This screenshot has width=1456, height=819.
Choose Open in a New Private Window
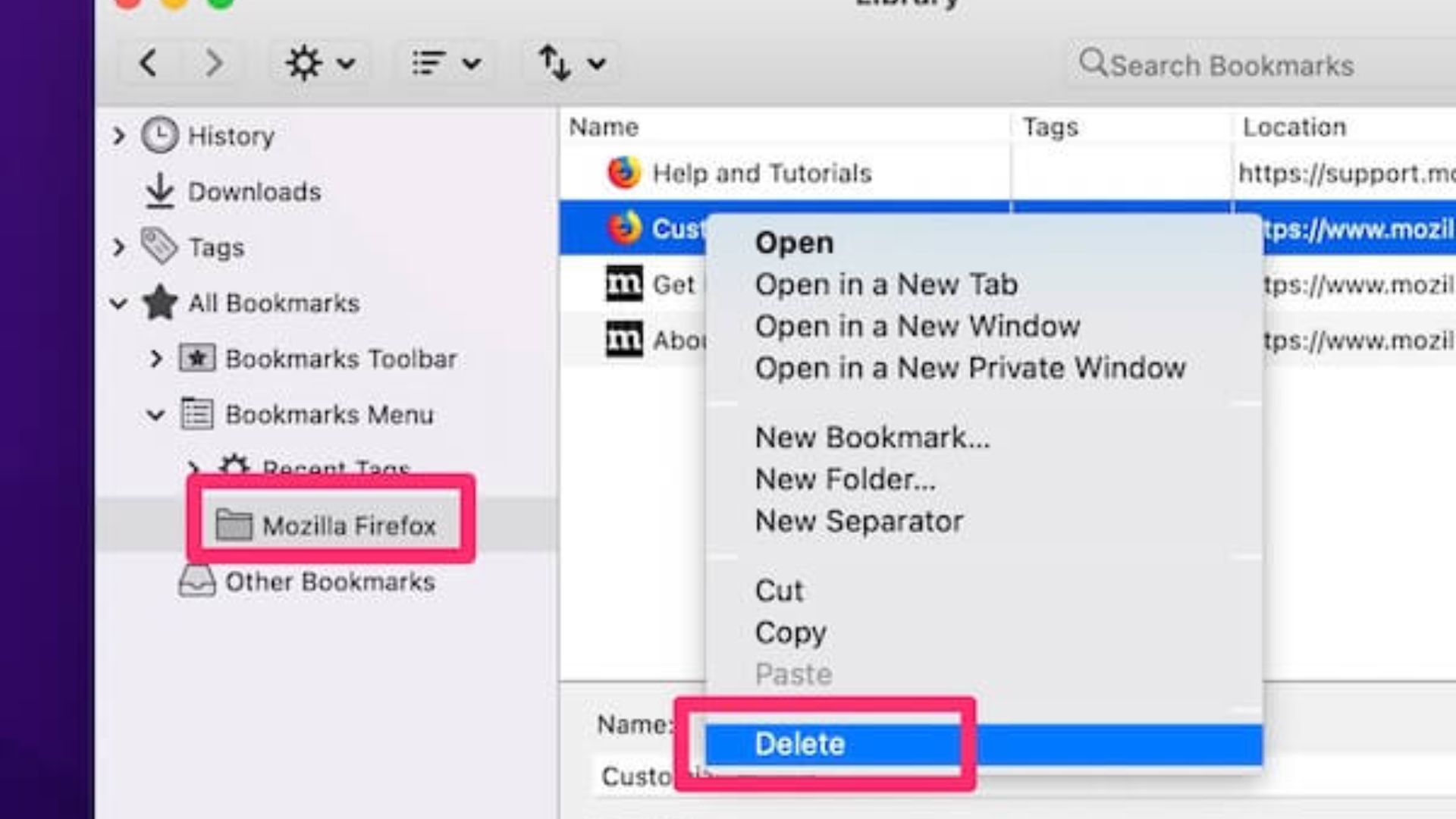click(x=970, y=369)
